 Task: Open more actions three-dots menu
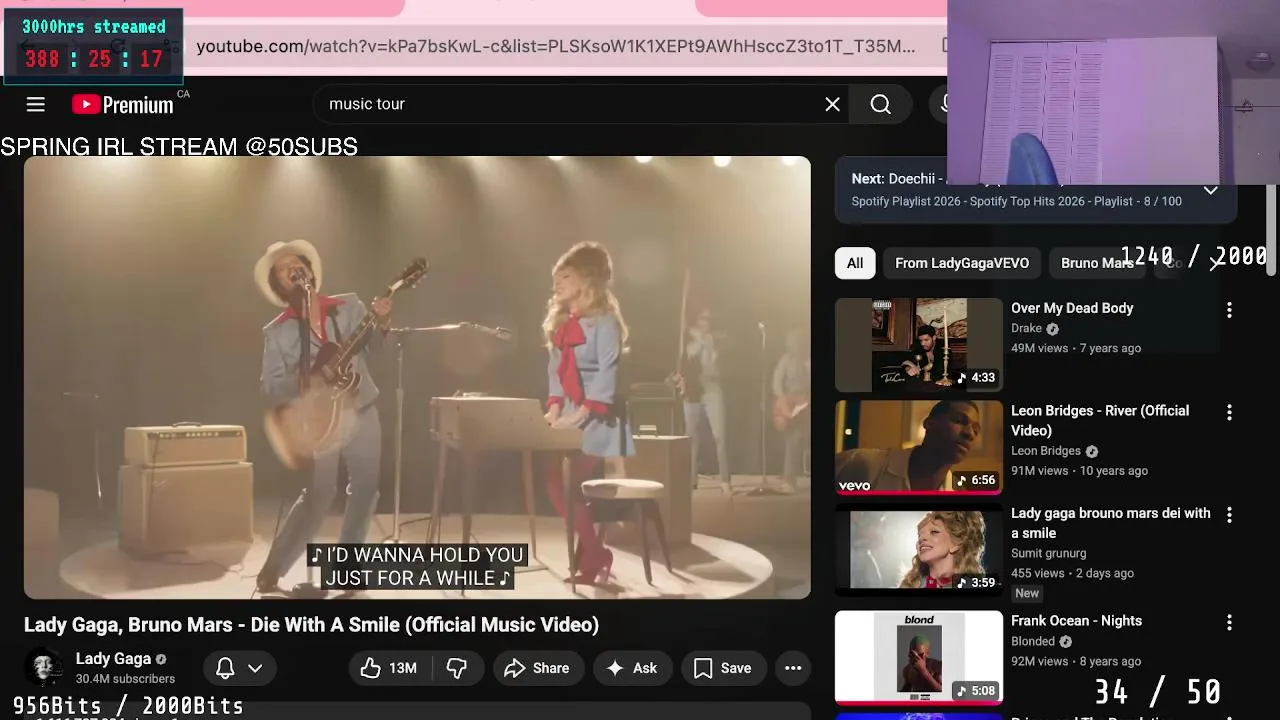click(x=793, y=668)
